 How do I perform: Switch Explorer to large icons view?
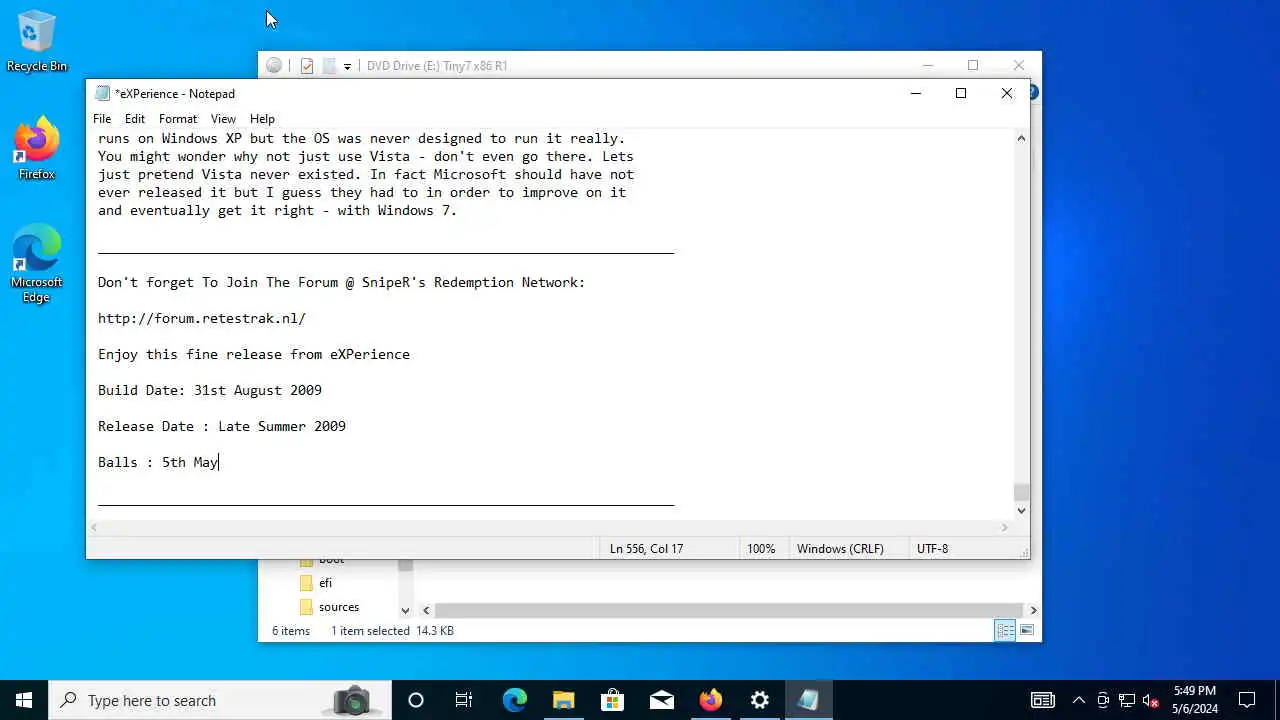pos(1027,630)
